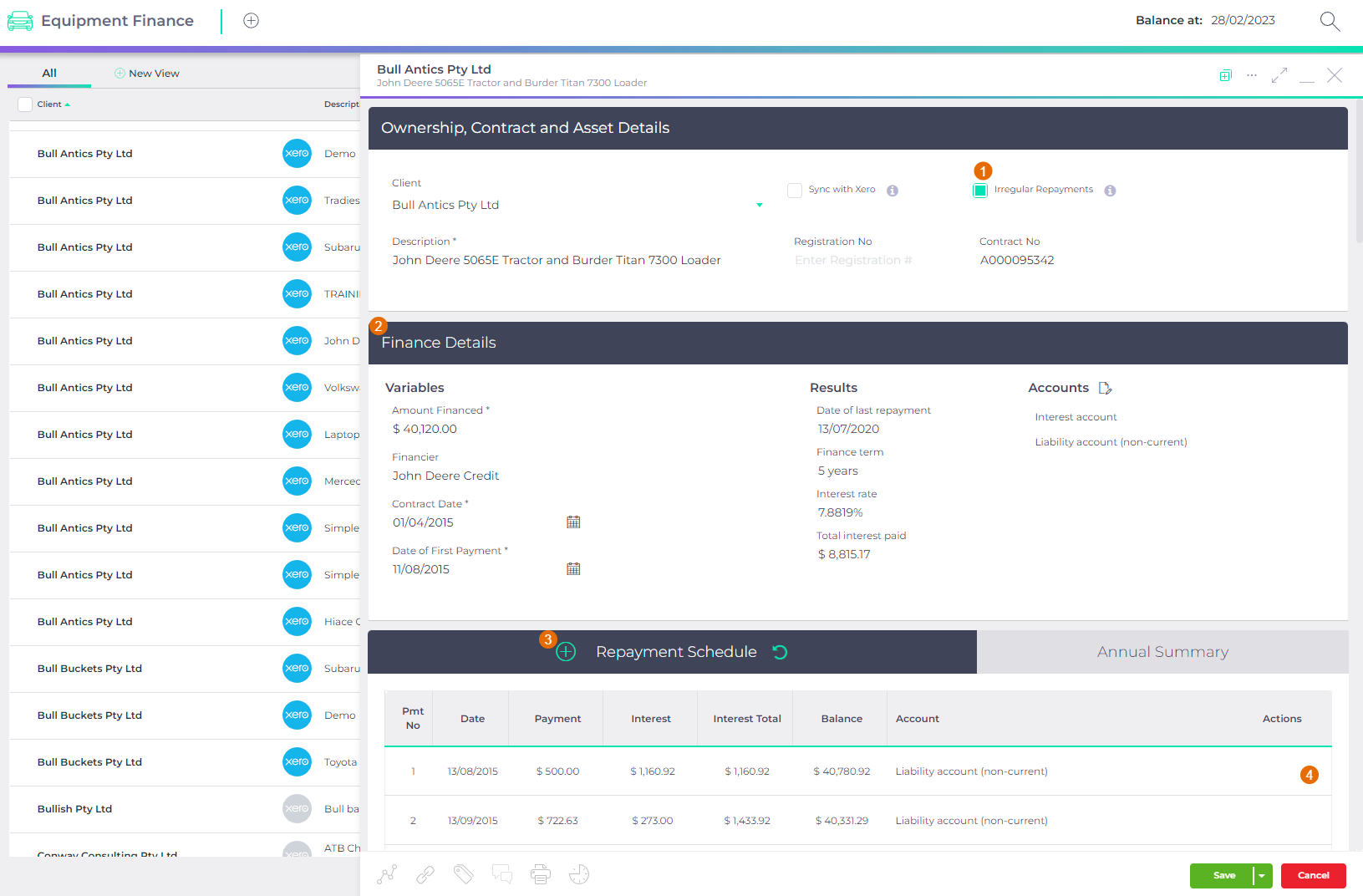Select the Bullish Pty Ltd row
Viewport: 1363px width, 896px height.
(185, 809)
